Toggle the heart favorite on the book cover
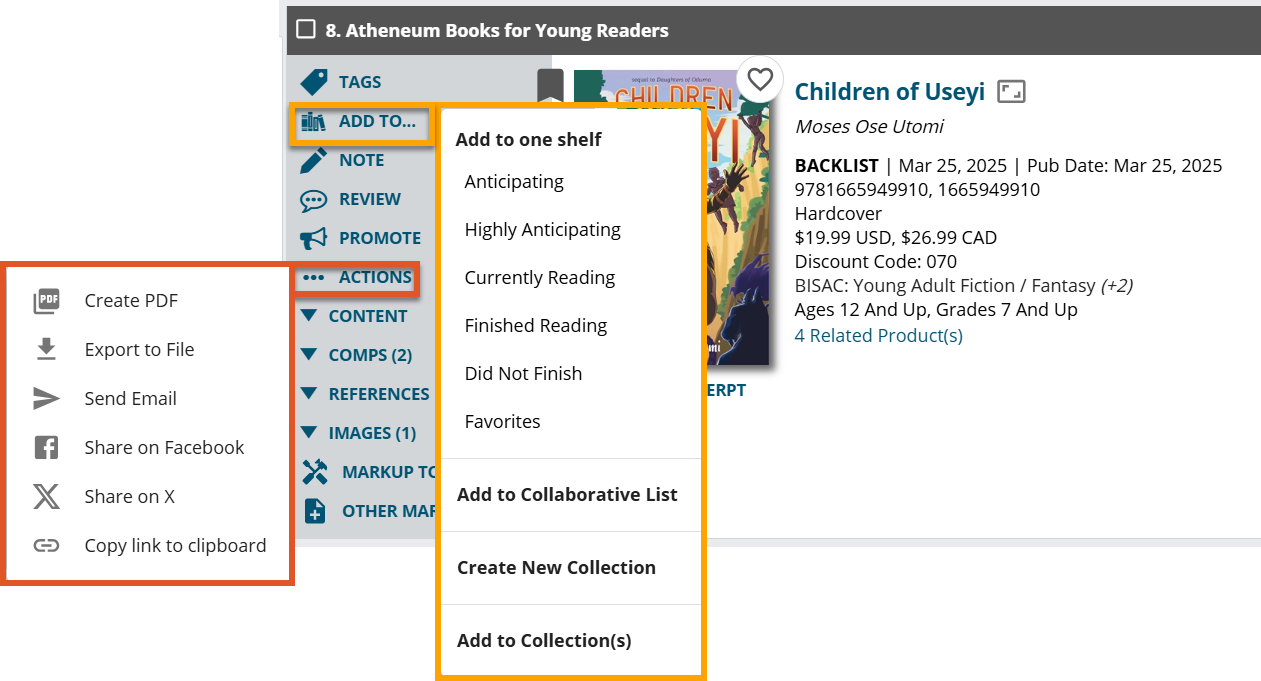This screenshot has height=681, width=1261. pyautogui.click(x=761, y=79)
